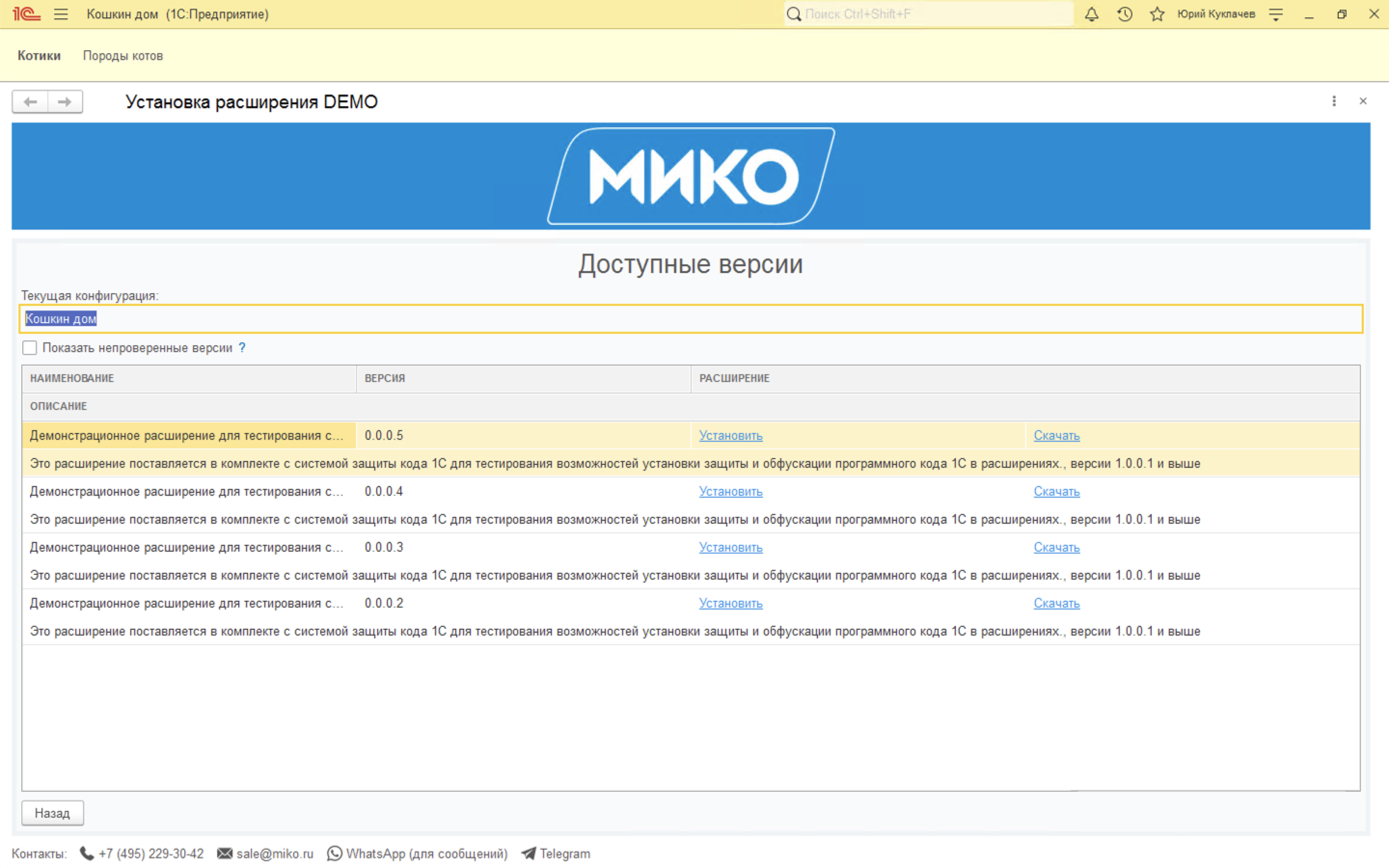Image resolution: width=1389 pixels, height=868 pixels.
Task: Open the Котики section
Action: (39, 55)
